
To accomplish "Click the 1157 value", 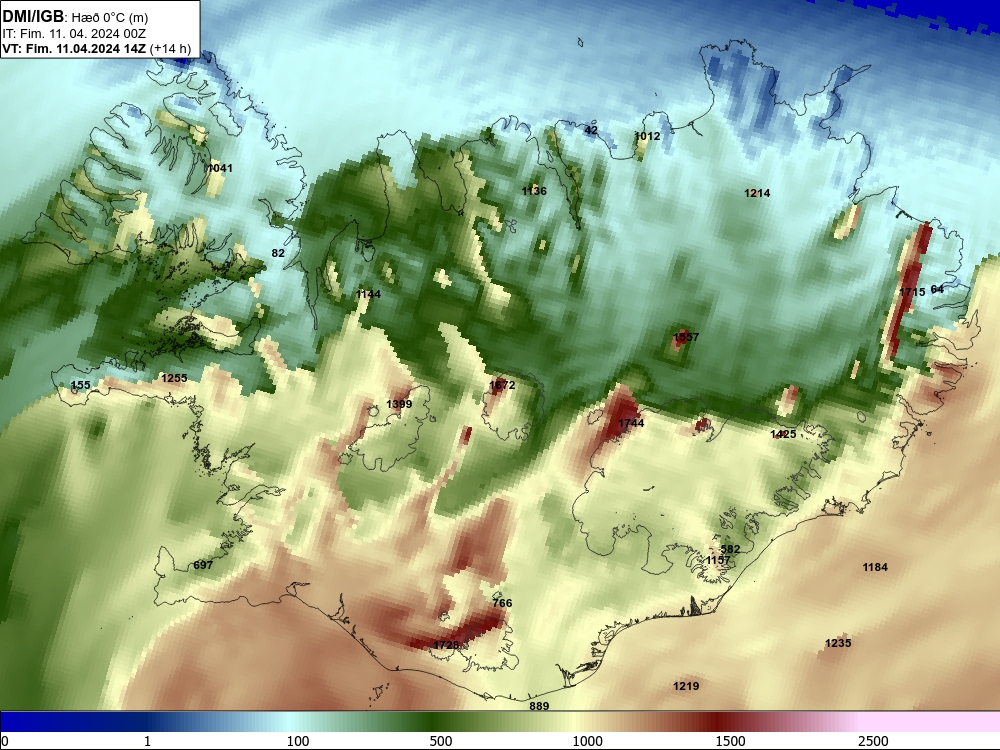I will tap(718, 560).
